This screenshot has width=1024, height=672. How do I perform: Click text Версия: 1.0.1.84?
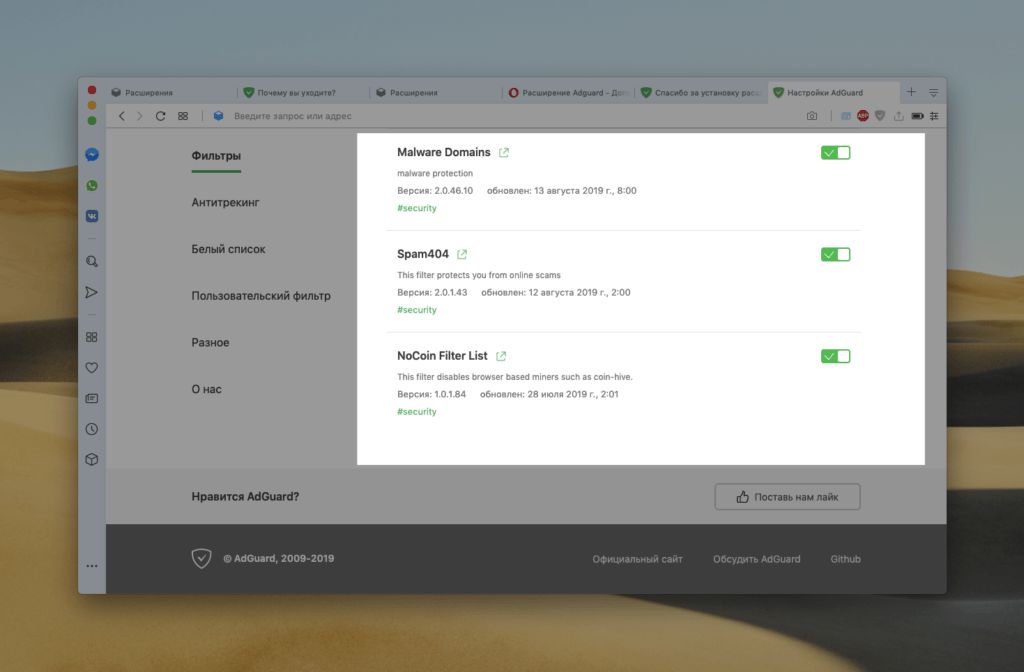click(432, 394)
